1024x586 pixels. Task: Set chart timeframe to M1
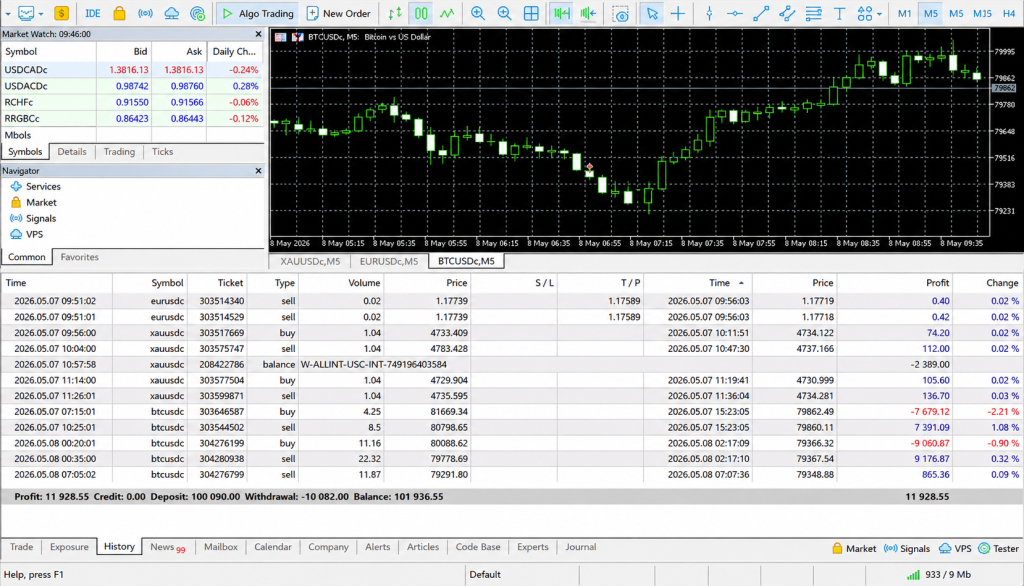click(904, 13)
